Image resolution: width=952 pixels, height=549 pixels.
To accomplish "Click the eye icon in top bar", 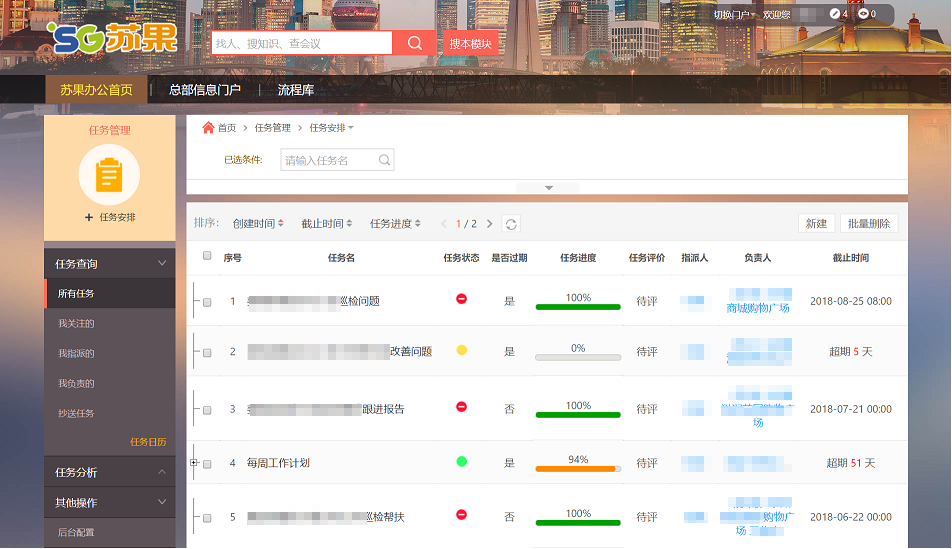I will tap(863, 14).
